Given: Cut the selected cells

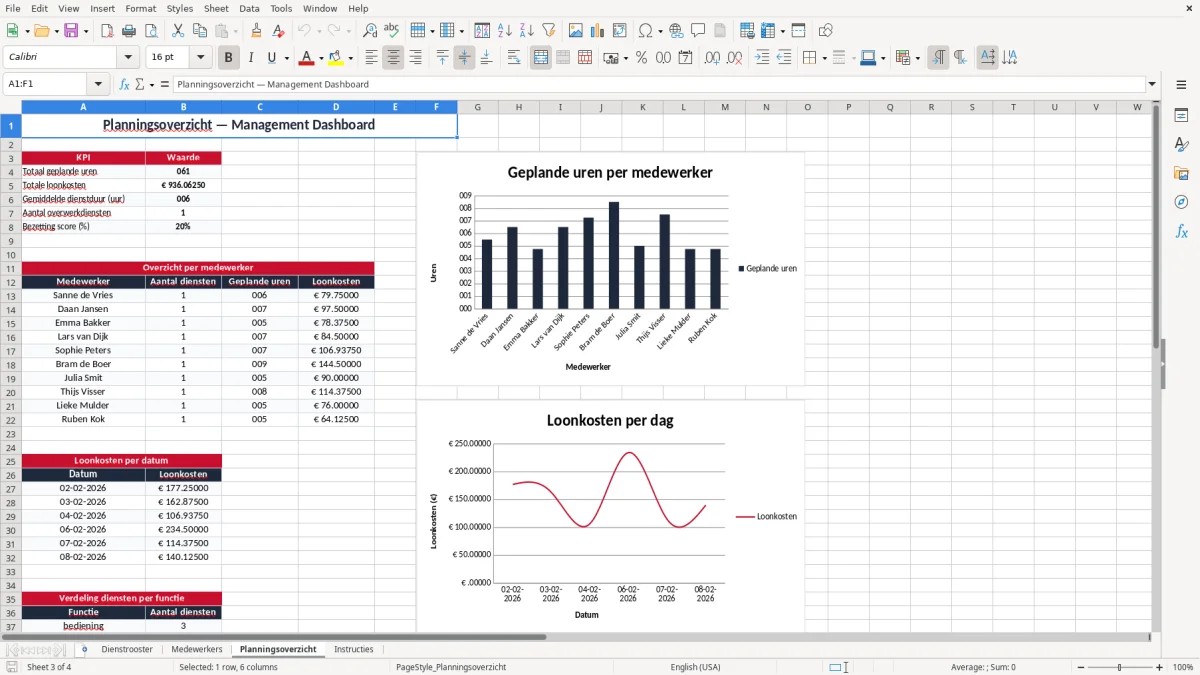Looking at the screenshot, I should click(x=177, y=31).
